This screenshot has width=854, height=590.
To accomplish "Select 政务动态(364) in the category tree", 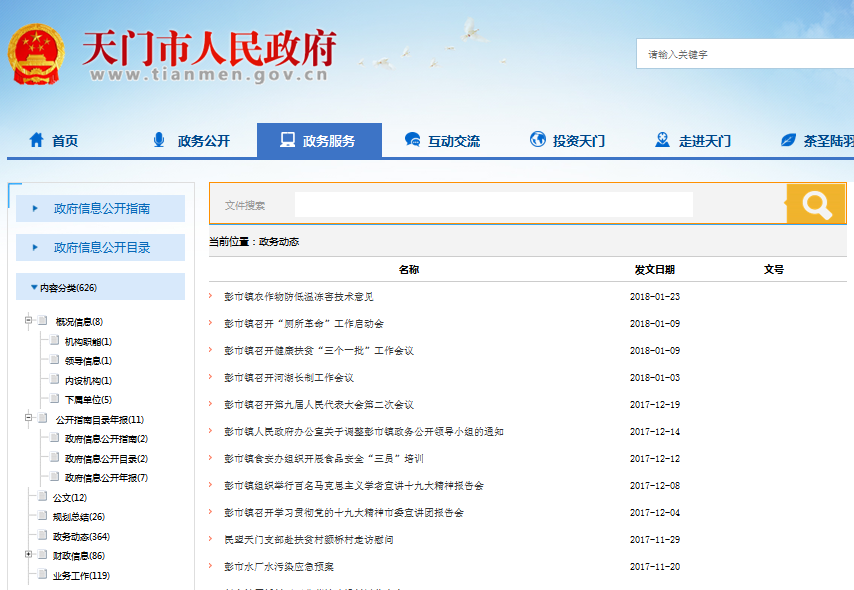I will [81, 536].
